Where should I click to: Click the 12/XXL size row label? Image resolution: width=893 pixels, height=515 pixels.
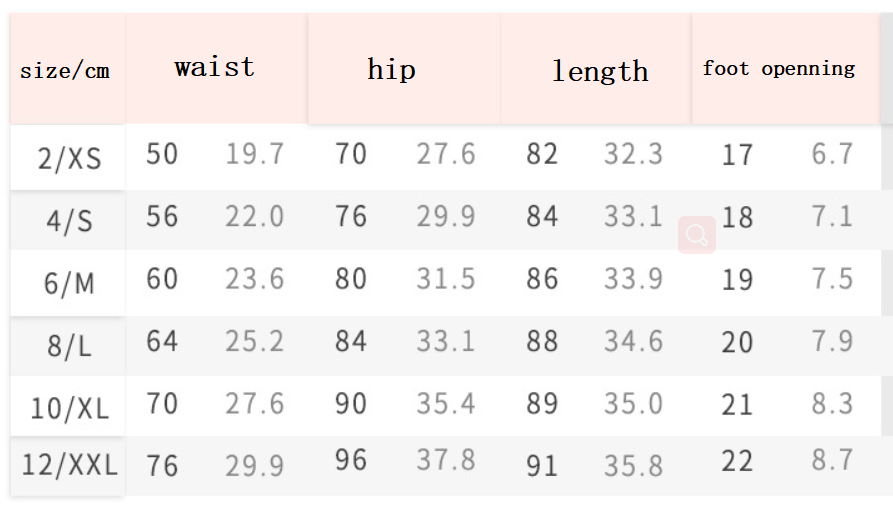69,465
